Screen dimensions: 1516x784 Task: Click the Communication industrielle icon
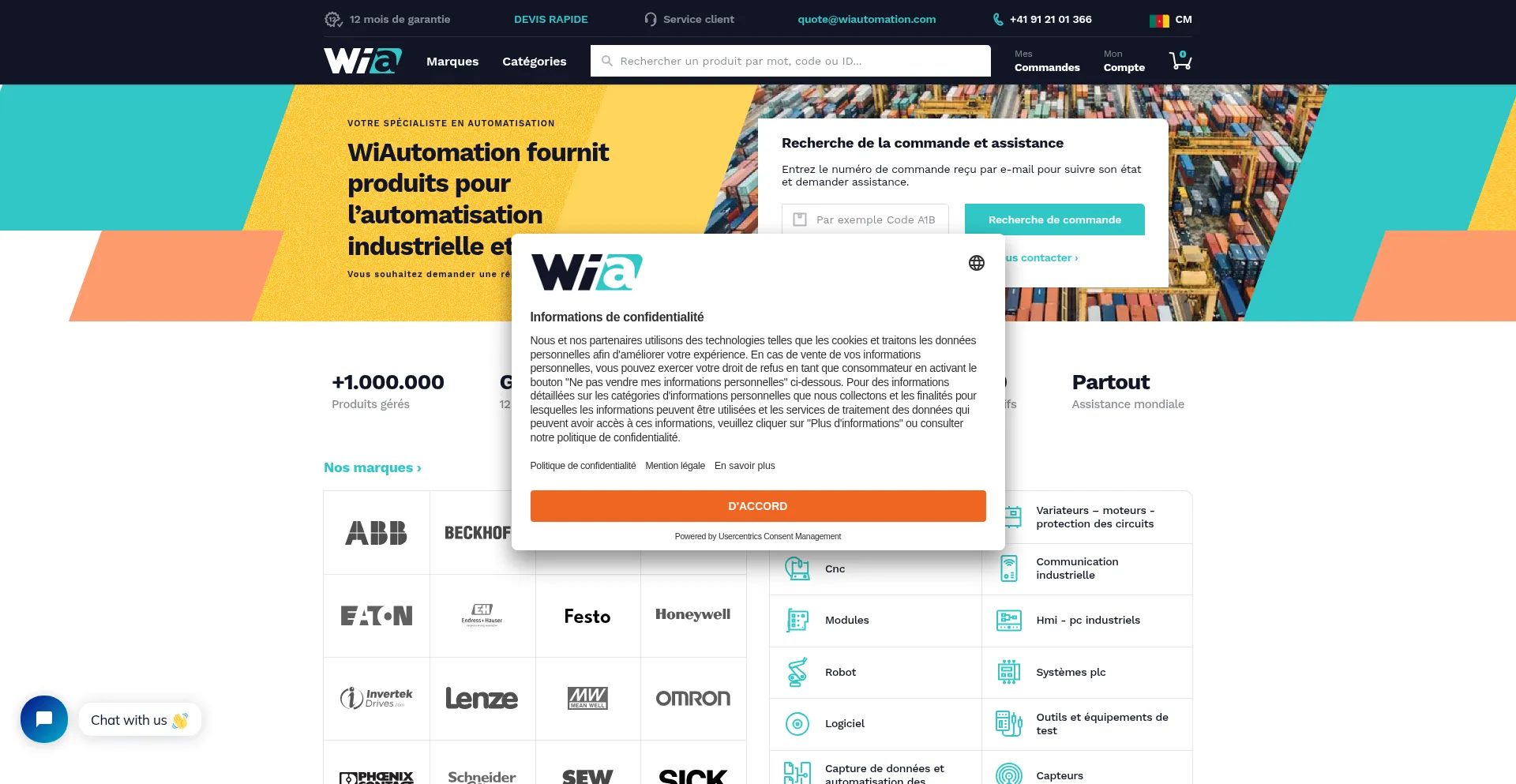click(x=1009, y=568)
